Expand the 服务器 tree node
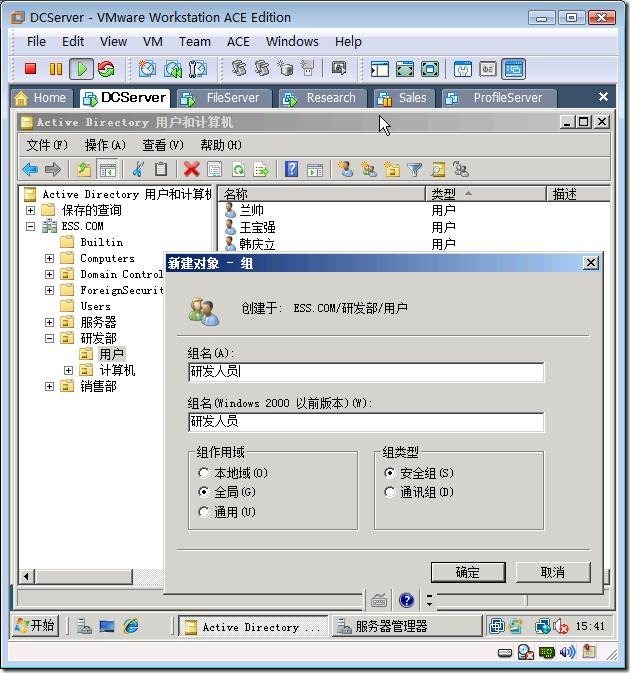630x673 pixels. click(x=49, y=322)
